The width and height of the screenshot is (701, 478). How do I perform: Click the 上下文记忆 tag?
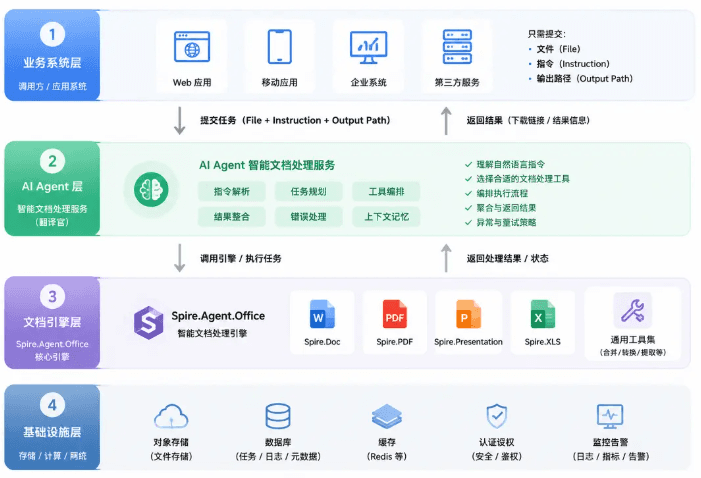click(x=386, y=217)
